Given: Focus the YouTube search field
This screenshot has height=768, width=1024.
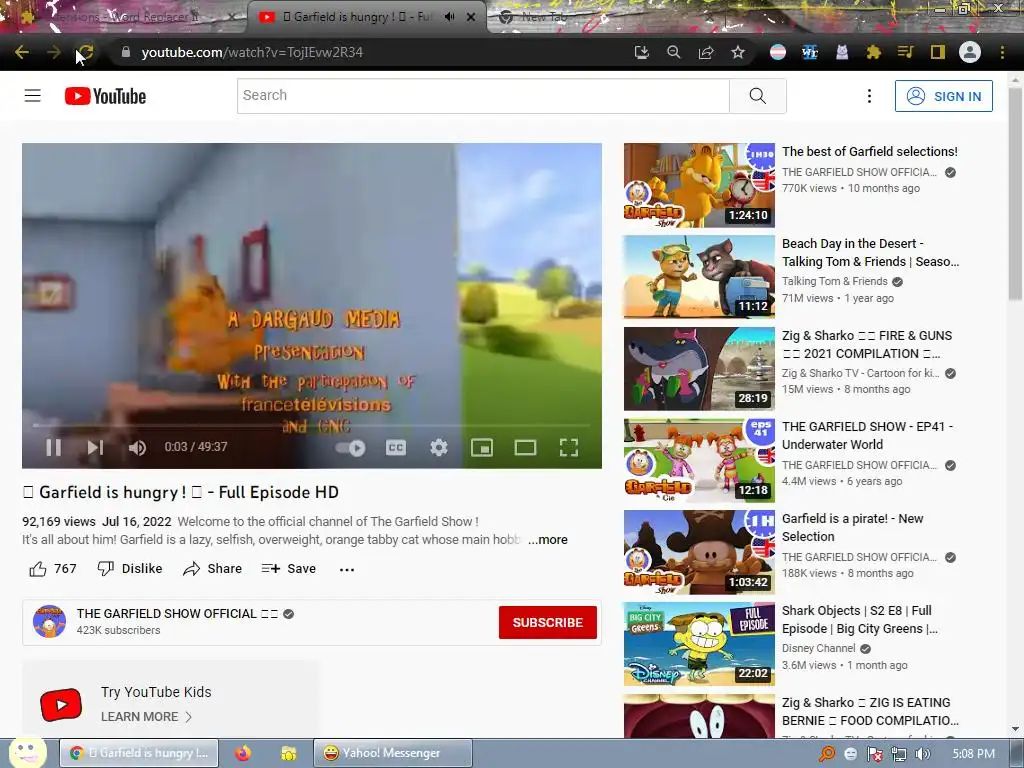Looking at the screenshot, I should tap(483, 96).
